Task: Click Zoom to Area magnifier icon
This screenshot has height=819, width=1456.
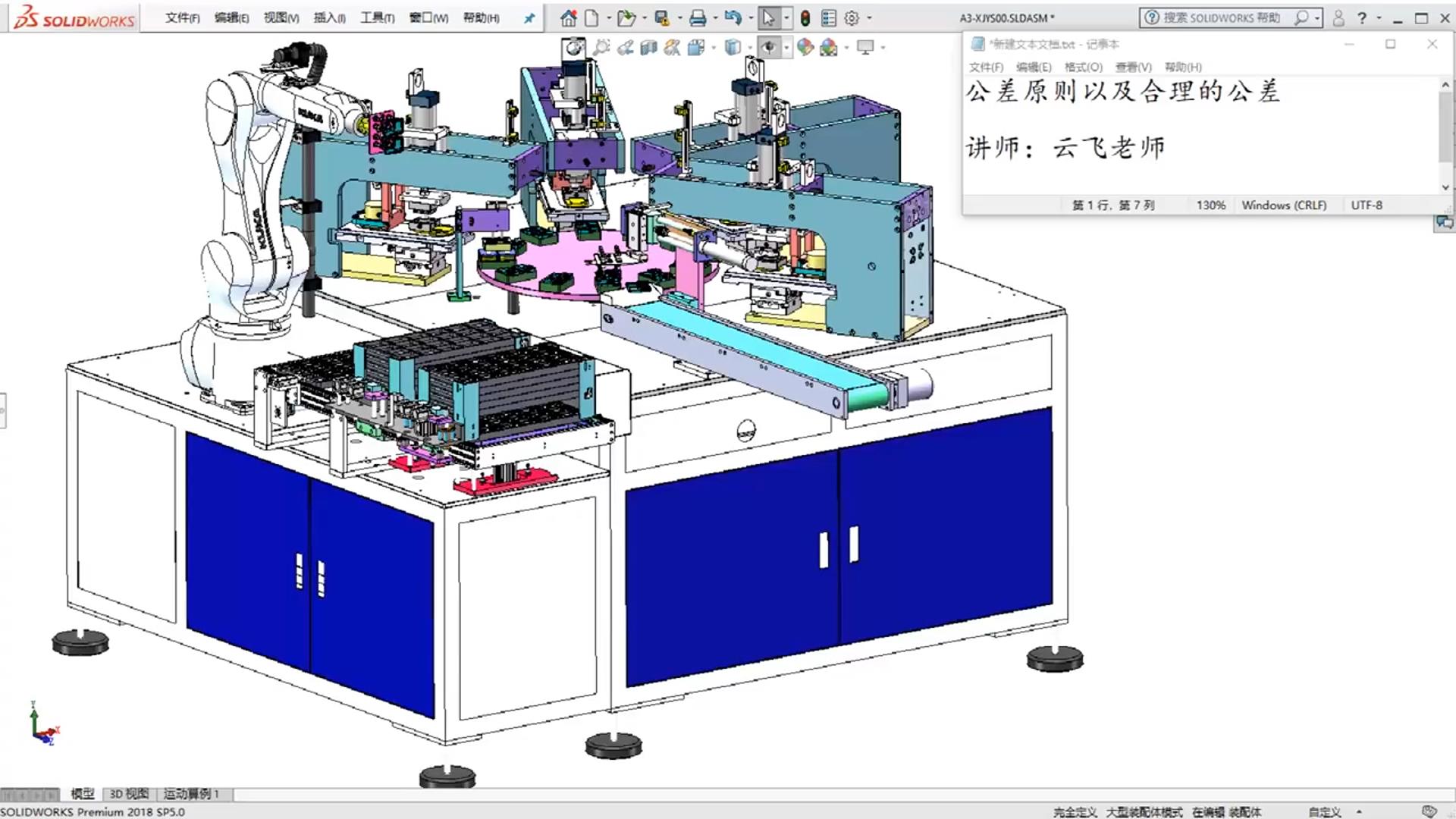Action: [601, 48]
